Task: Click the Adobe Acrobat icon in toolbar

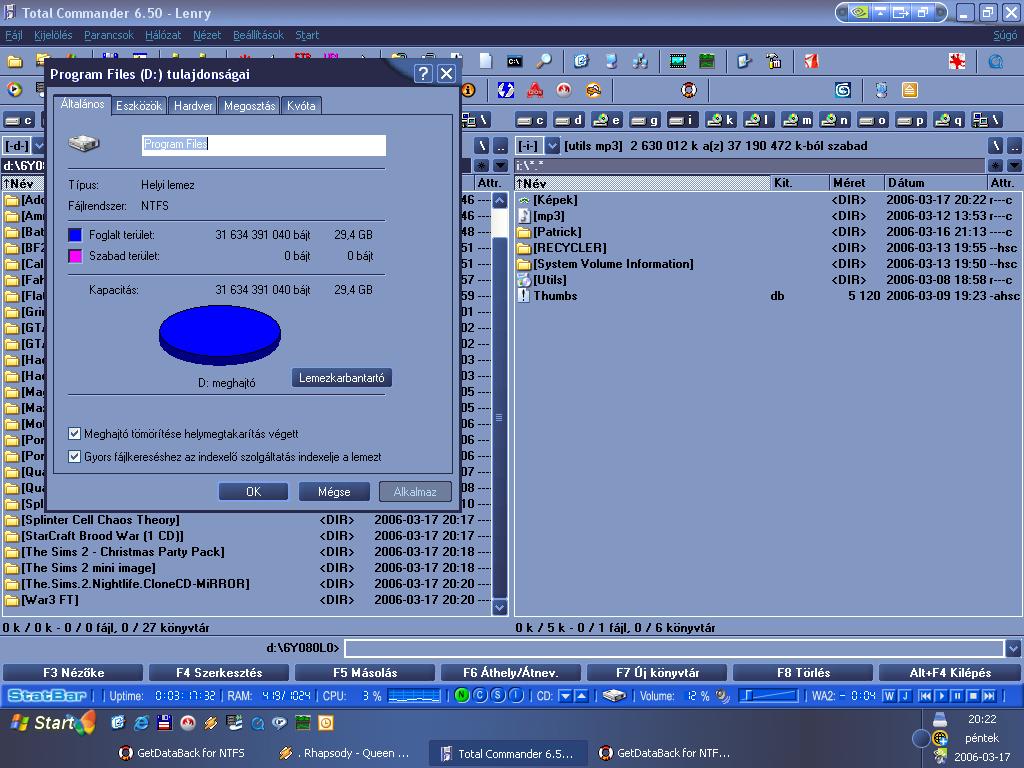Action: pos(535,90)
